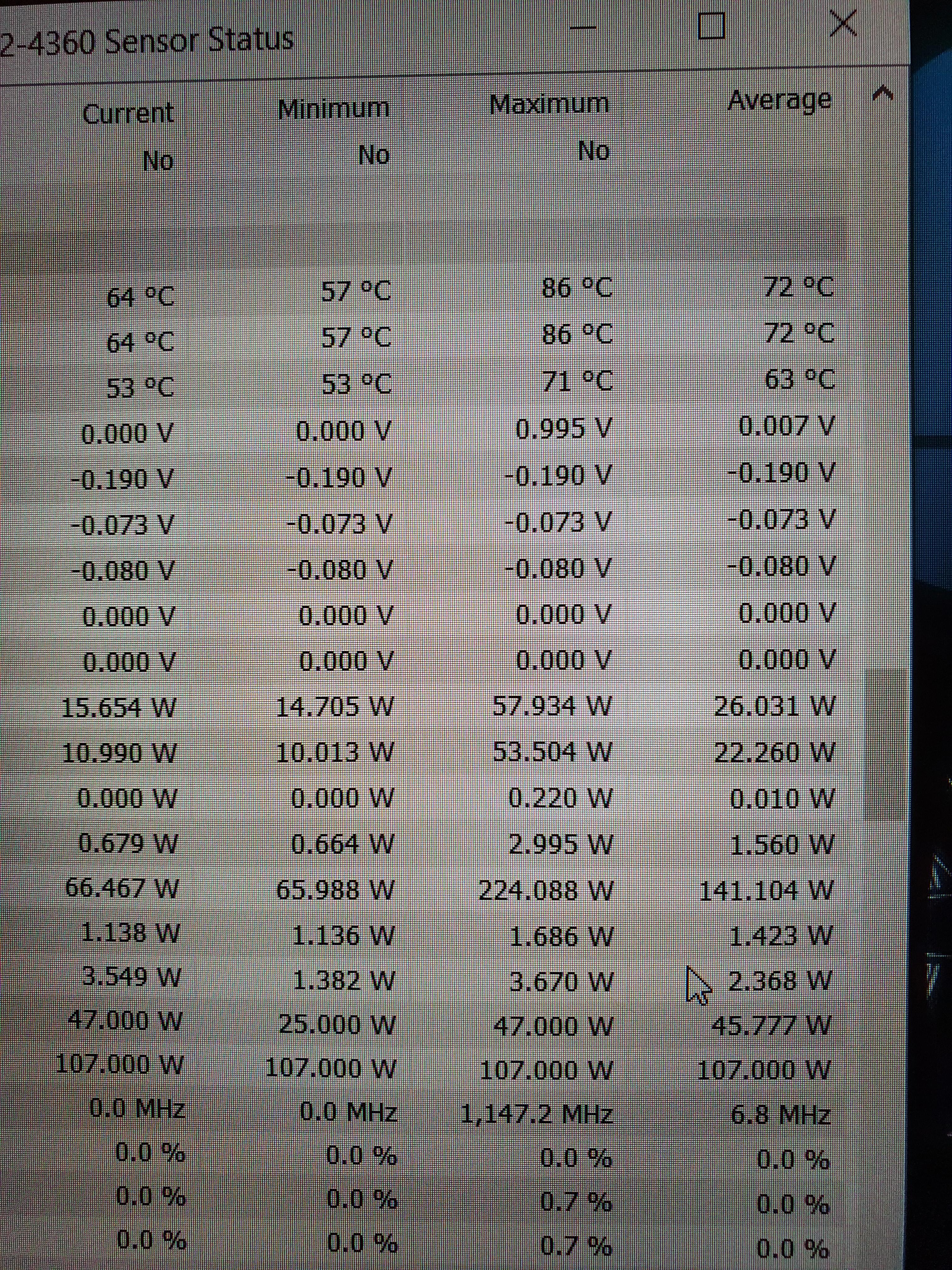952x1270 pixels.
Task: Select the 1,147.2 MHz maximum clock value
Action: coord(537,1114)
